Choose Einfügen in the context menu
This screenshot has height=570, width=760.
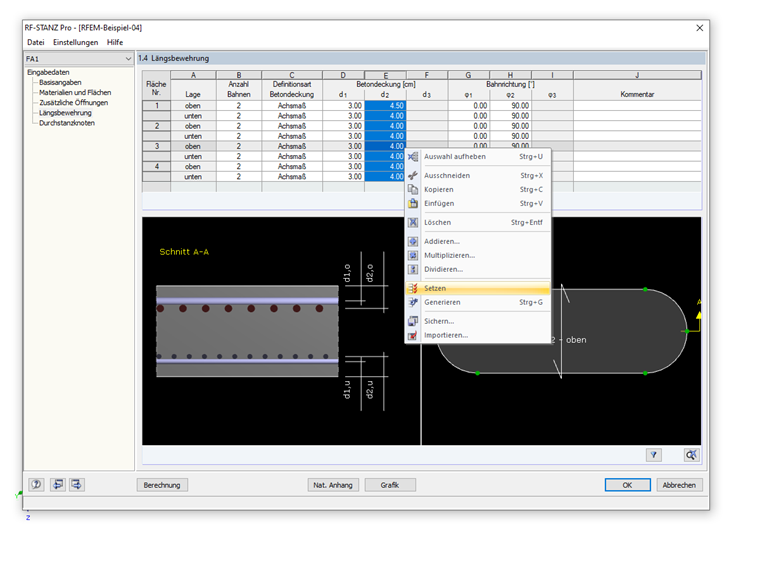tap(438, 203)
